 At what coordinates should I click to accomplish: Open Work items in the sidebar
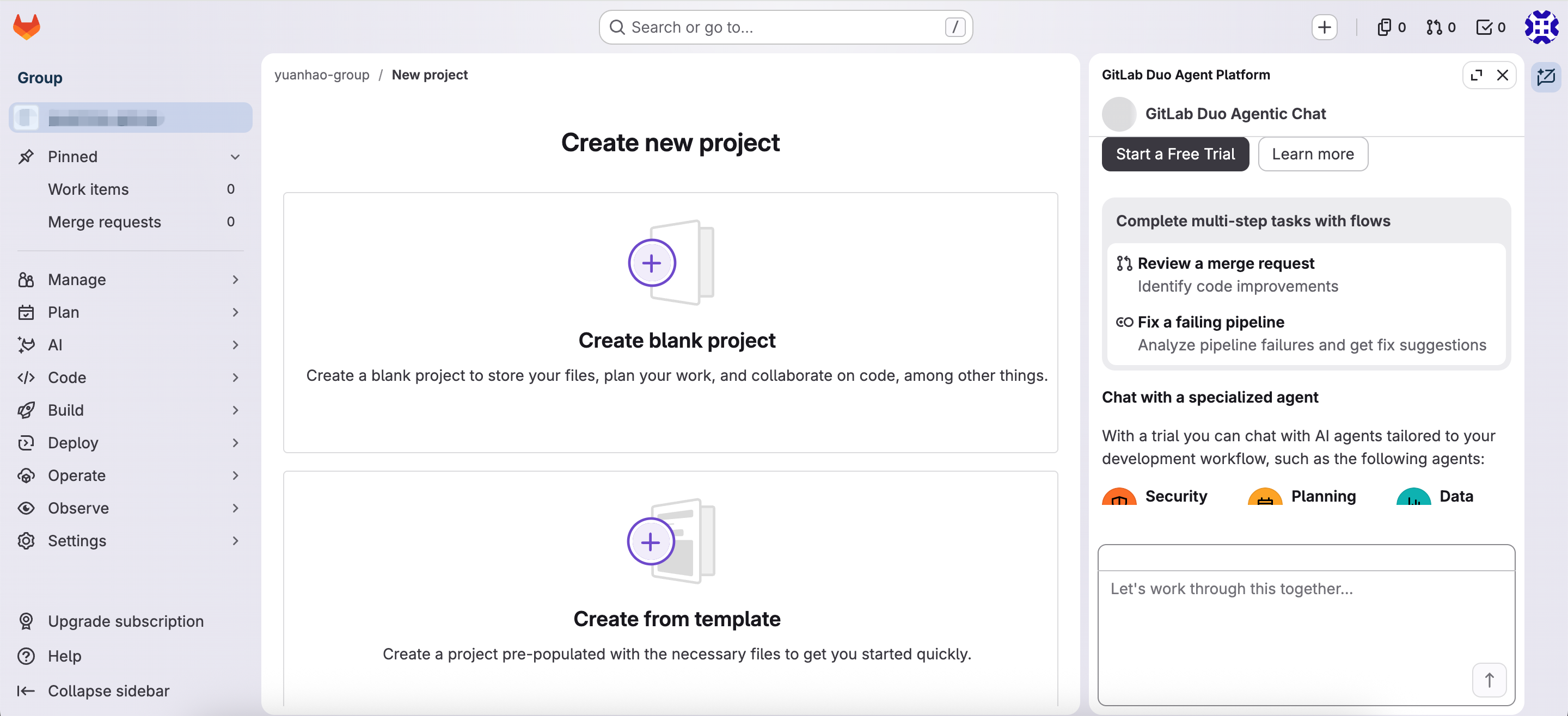(x=130, y=189)
